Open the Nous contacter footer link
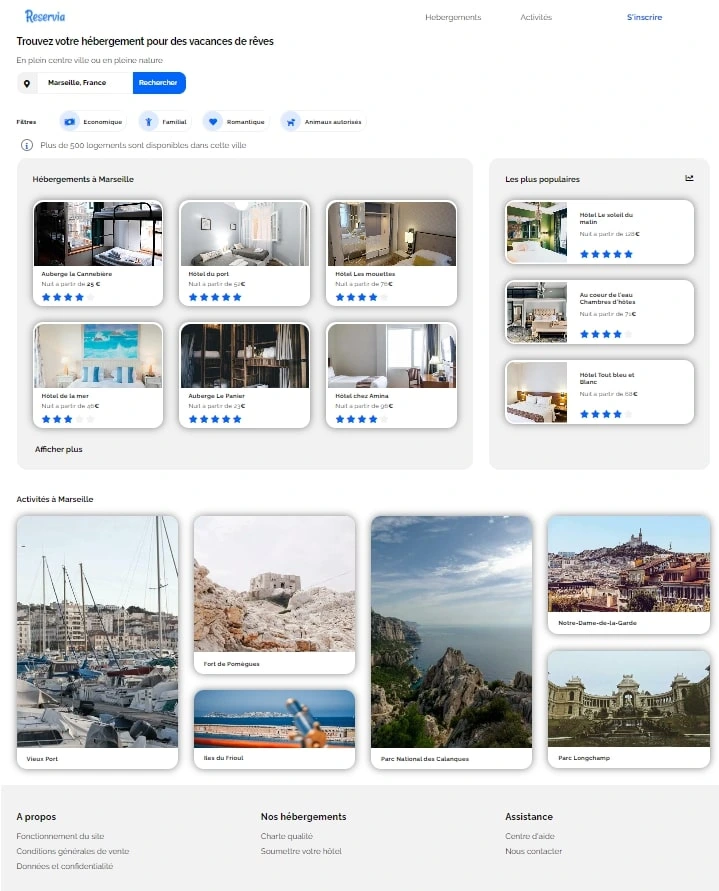 coord(533,852)
